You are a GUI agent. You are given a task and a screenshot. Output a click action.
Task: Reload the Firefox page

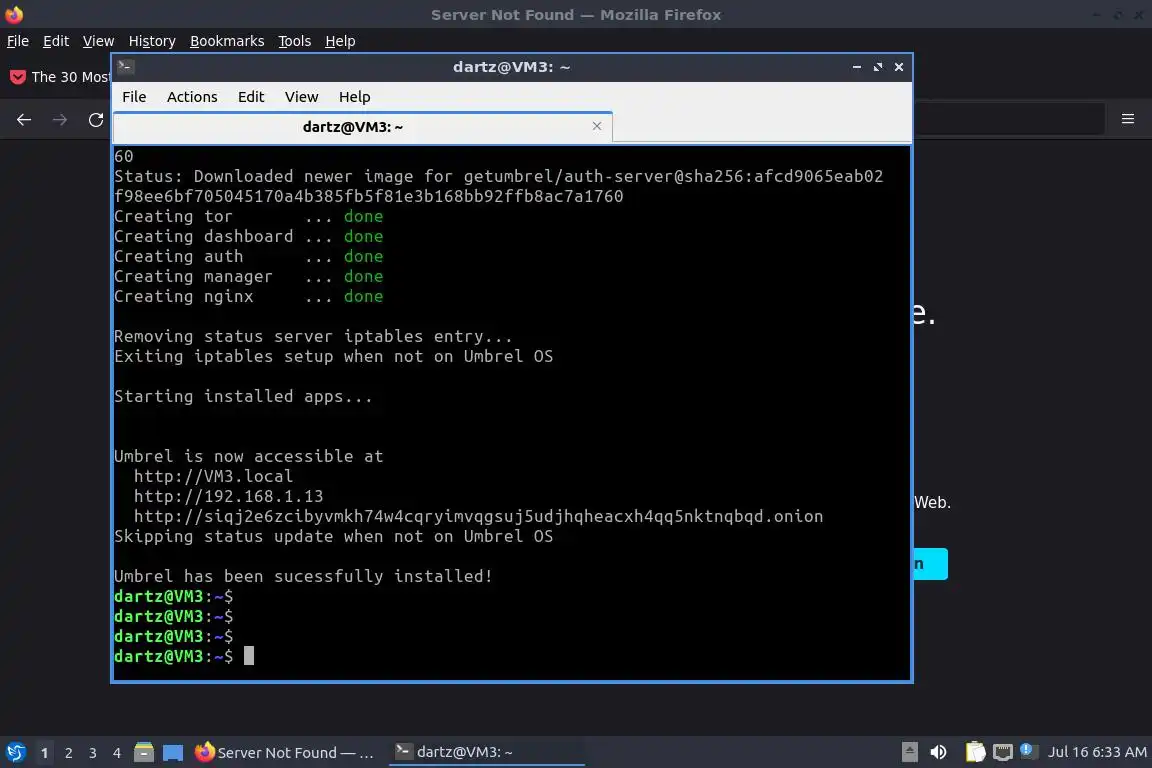coord(96,120)
